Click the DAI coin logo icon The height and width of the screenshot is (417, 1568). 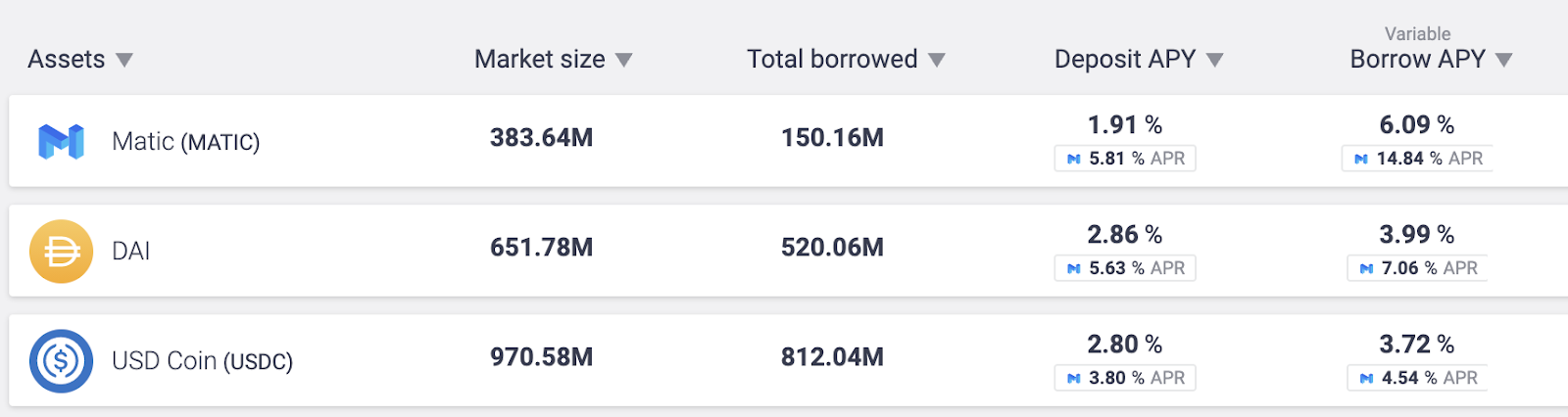point(61,252)
